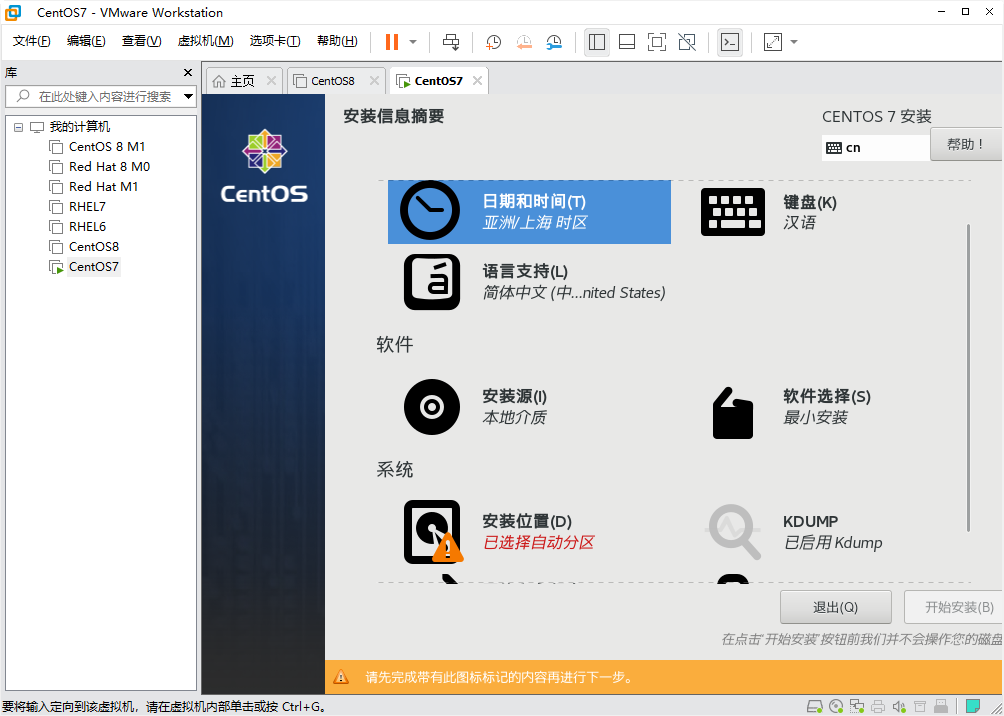1004x716 pixels.
Task: Click the teal message log note icon
Action: (973, 706)
